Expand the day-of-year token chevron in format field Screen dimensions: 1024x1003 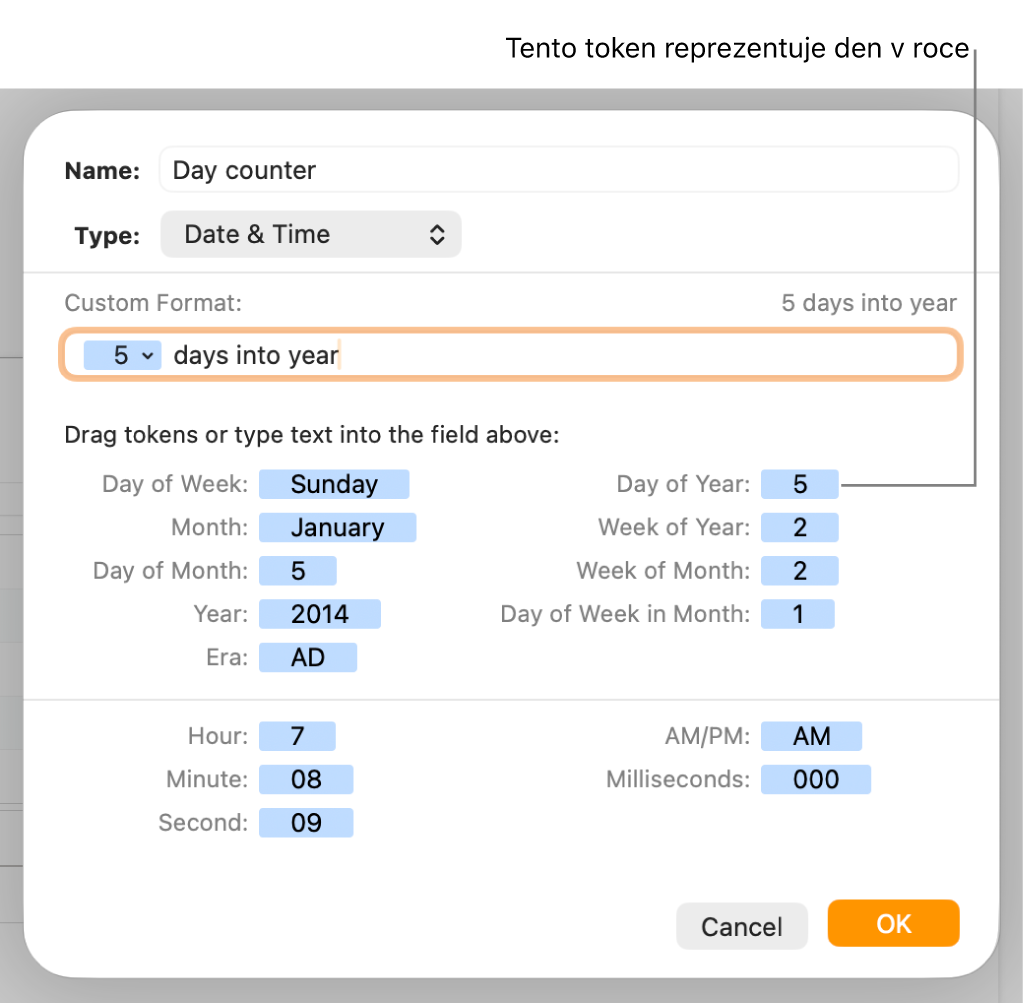tap(148, 356)
